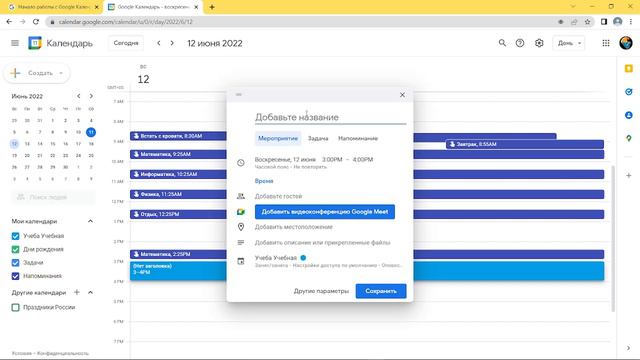The width and height of the screenshot is (640, 360).
Task: Open Google apps grid
Action: [606, 43]
